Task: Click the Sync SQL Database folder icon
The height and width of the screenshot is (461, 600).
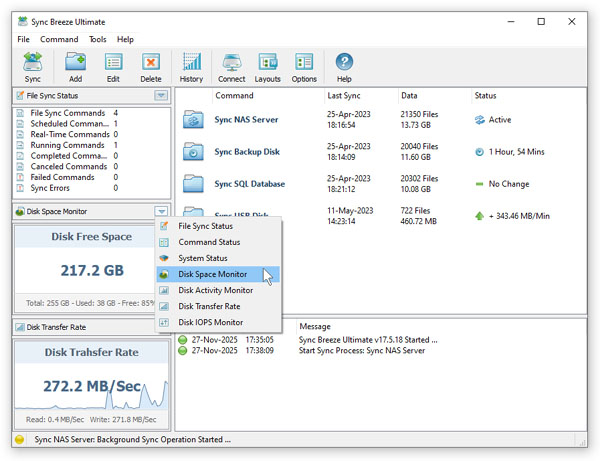Action: coord(193,184)
